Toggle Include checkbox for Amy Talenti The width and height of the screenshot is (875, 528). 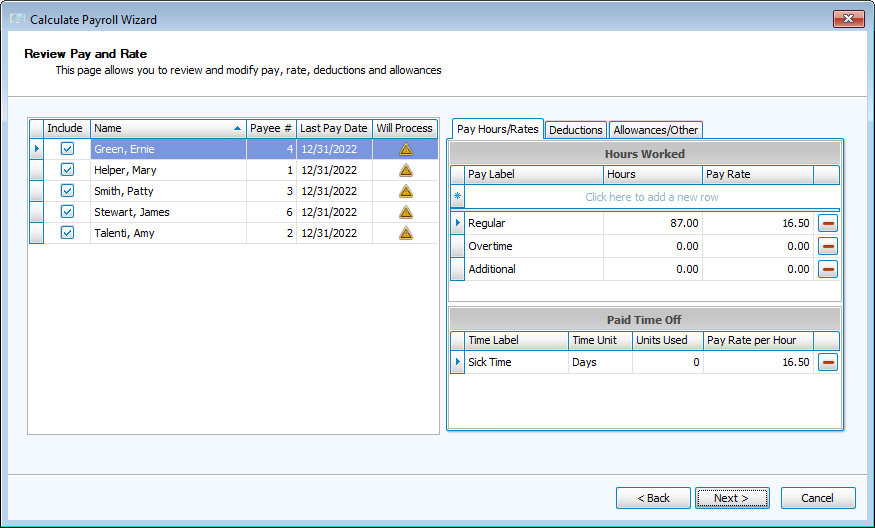[x=67, y=233]
